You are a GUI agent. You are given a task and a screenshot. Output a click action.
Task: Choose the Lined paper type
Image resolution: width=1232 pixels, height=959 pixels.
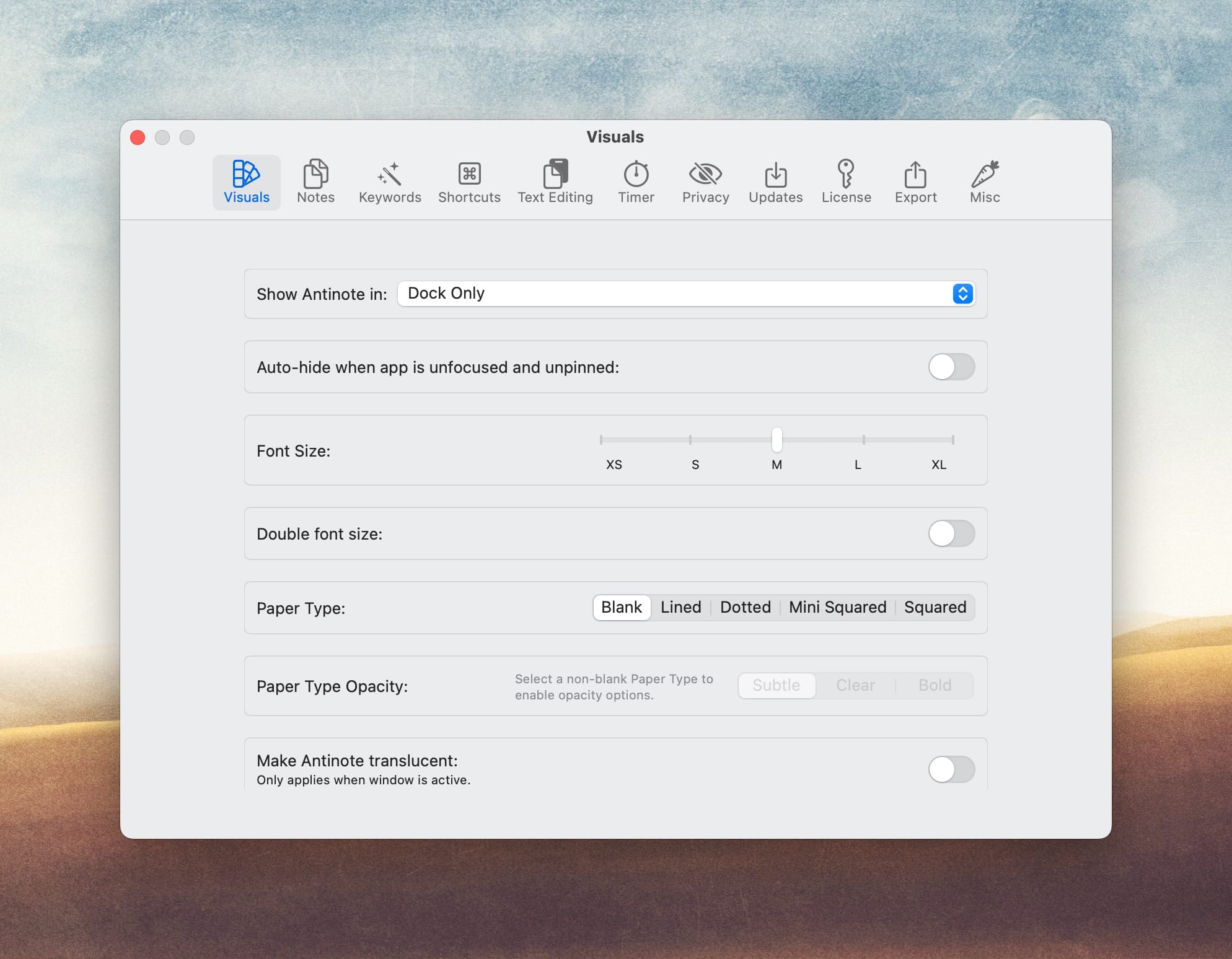[x=680, y=607]
